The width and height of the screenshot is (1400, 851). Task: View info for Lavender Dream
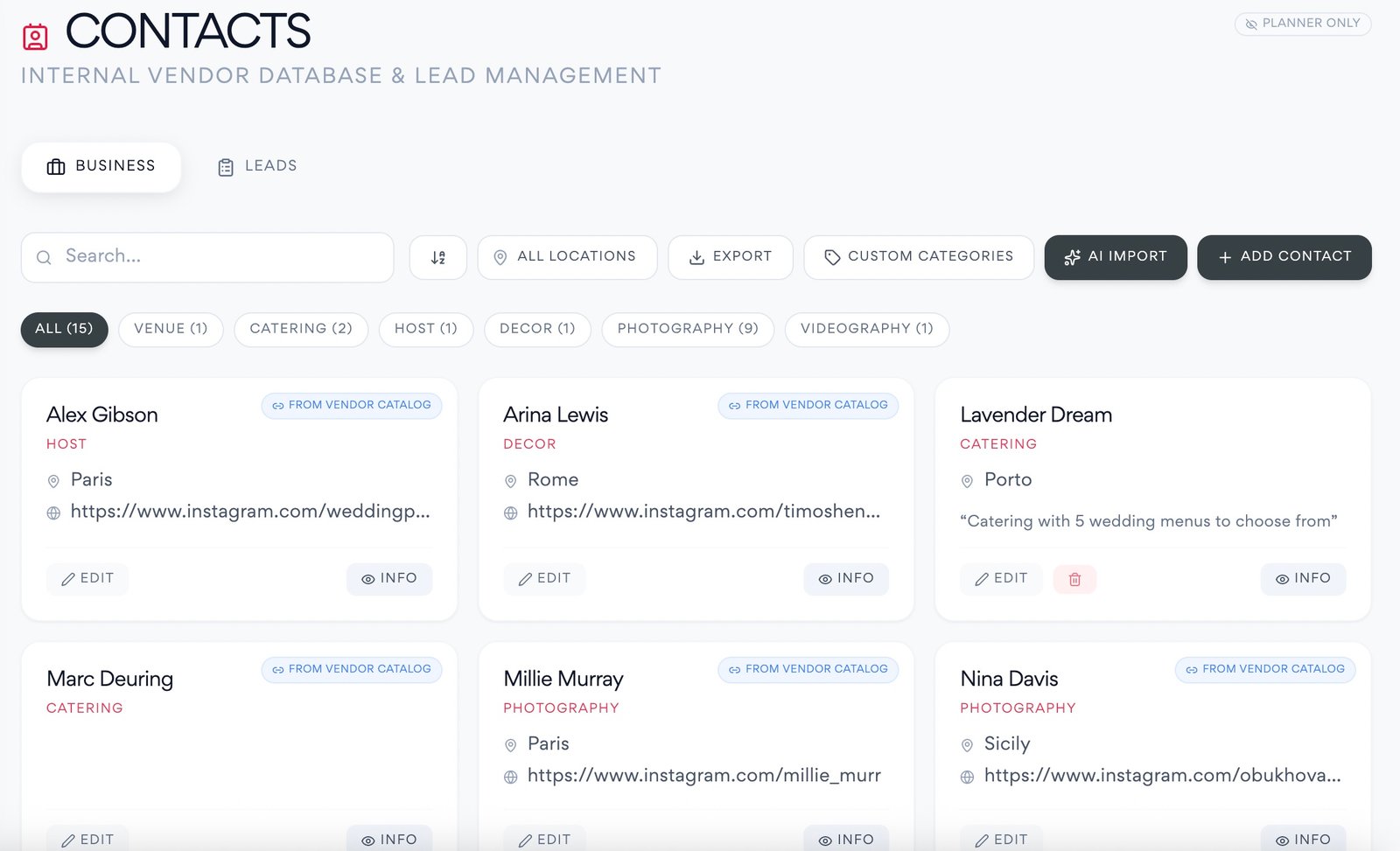(1303, 579)
